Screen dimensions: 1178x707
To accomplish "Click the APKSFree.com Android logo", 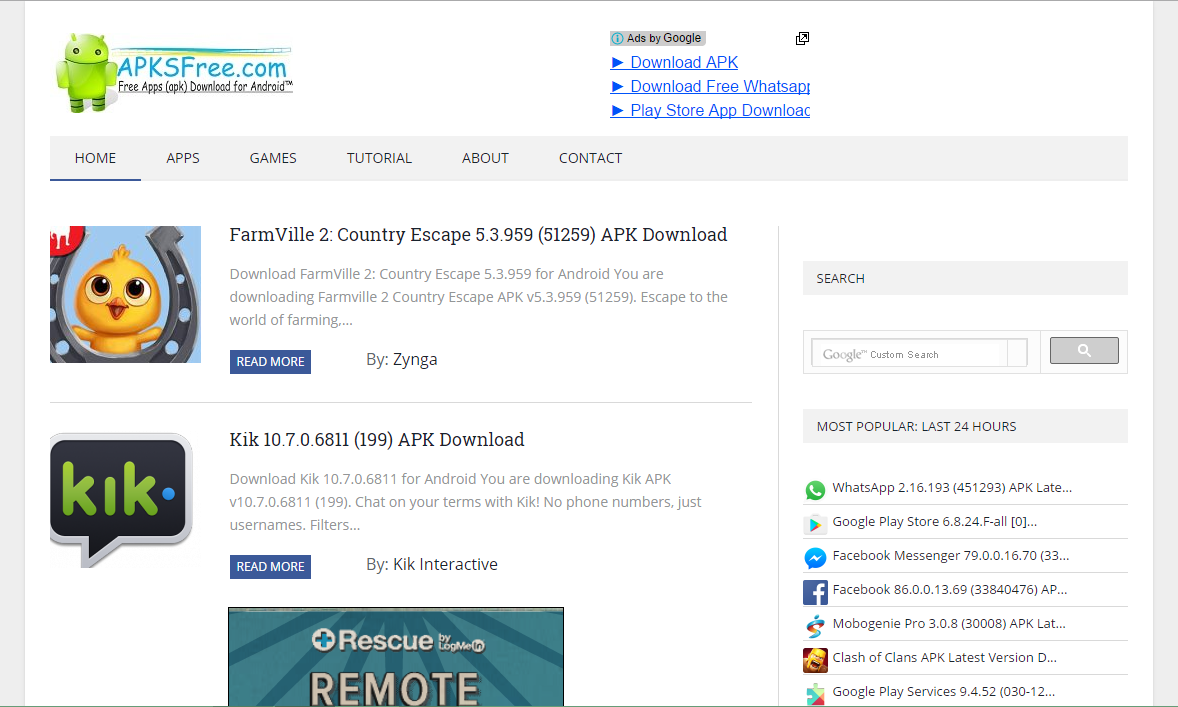I will click(174, 73).
